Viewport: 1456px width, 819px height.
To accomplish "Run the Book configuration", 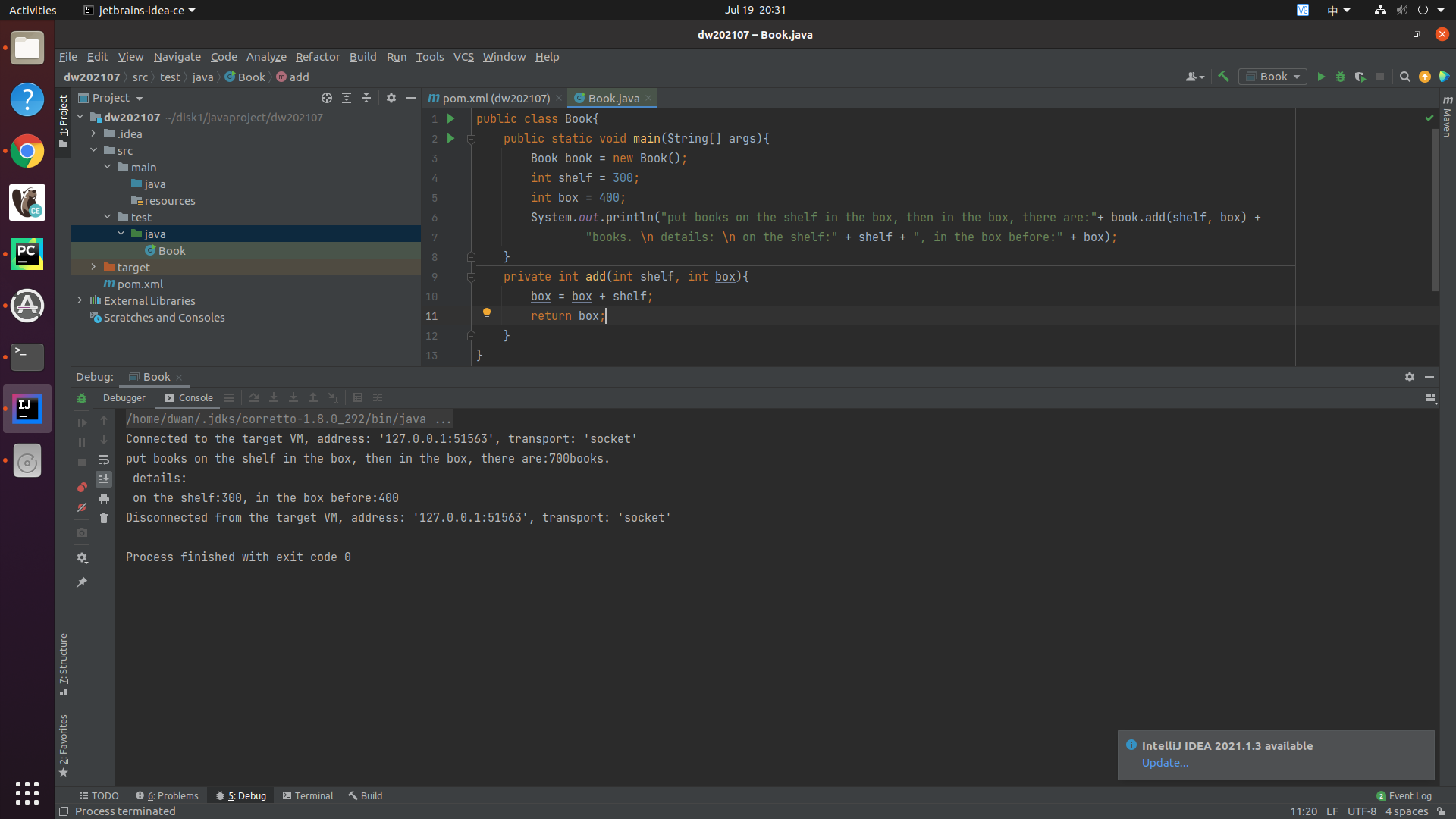I will tap(1321, 77).
